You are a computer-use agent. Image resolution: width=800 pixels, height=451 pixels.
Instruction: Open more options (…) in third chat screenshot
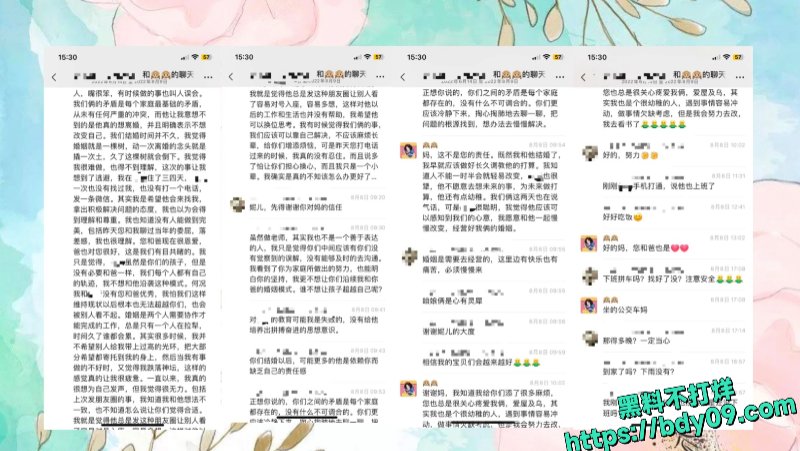560,77
